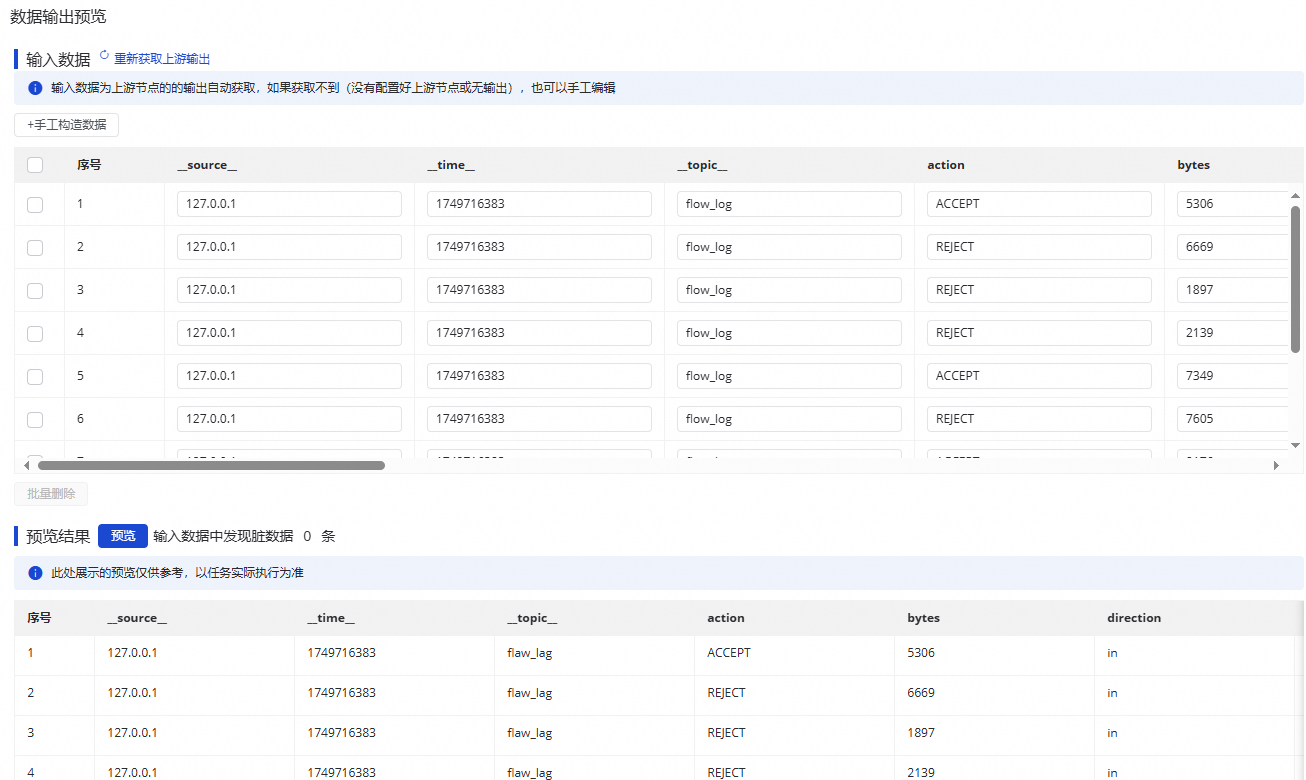Screen dimensions: 1306x780
Task: Click the left arrow of the input table horizontal scrollbar
Action: [26, 465]
